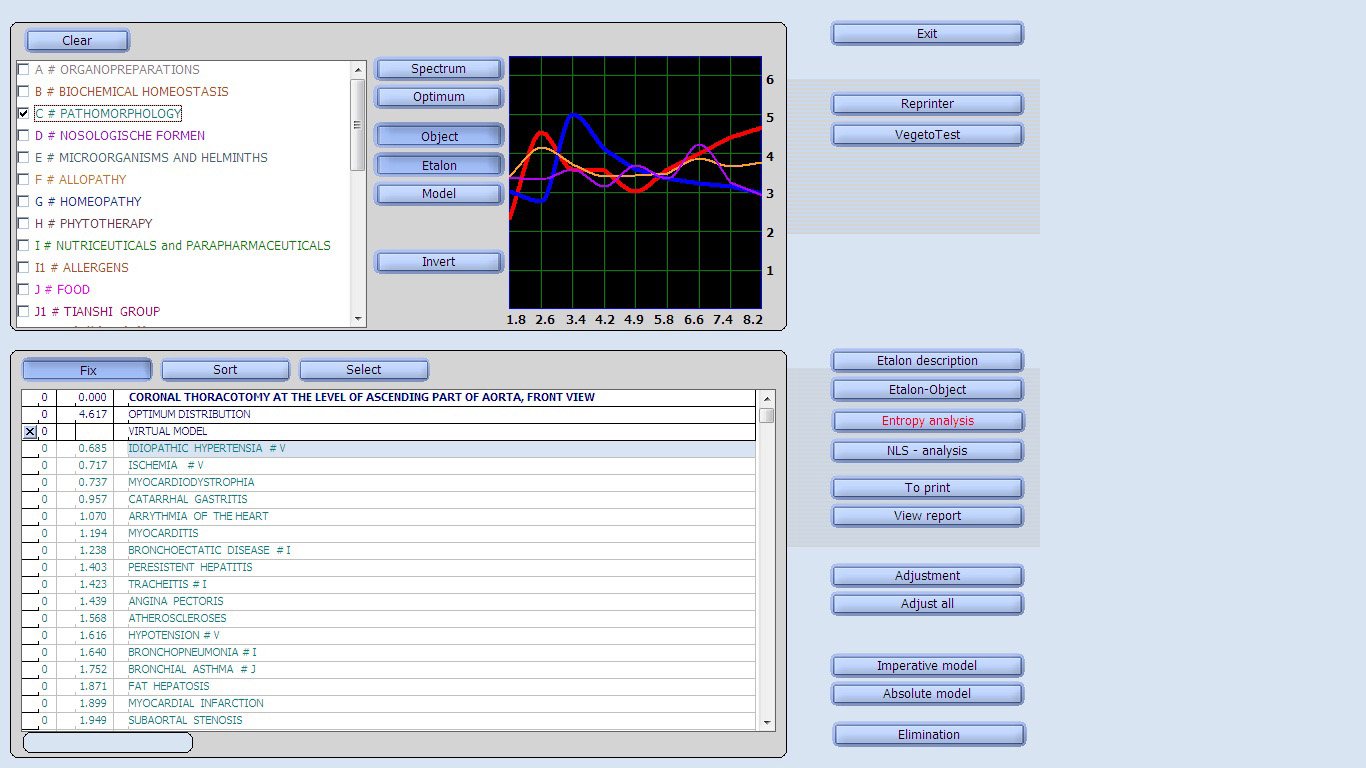This screenshot has height=768, width=1366.
Task: Click the Exit button
Action: (927, 34)
